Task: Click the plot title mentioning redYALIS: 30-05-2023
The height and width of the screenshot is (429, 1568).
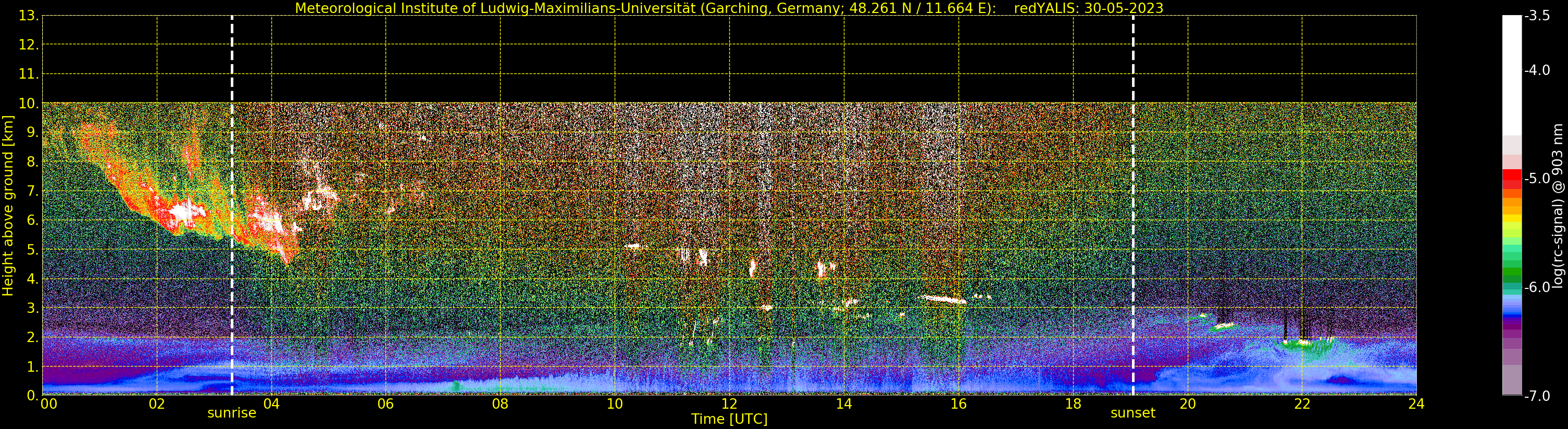Action: pos(729,8)
